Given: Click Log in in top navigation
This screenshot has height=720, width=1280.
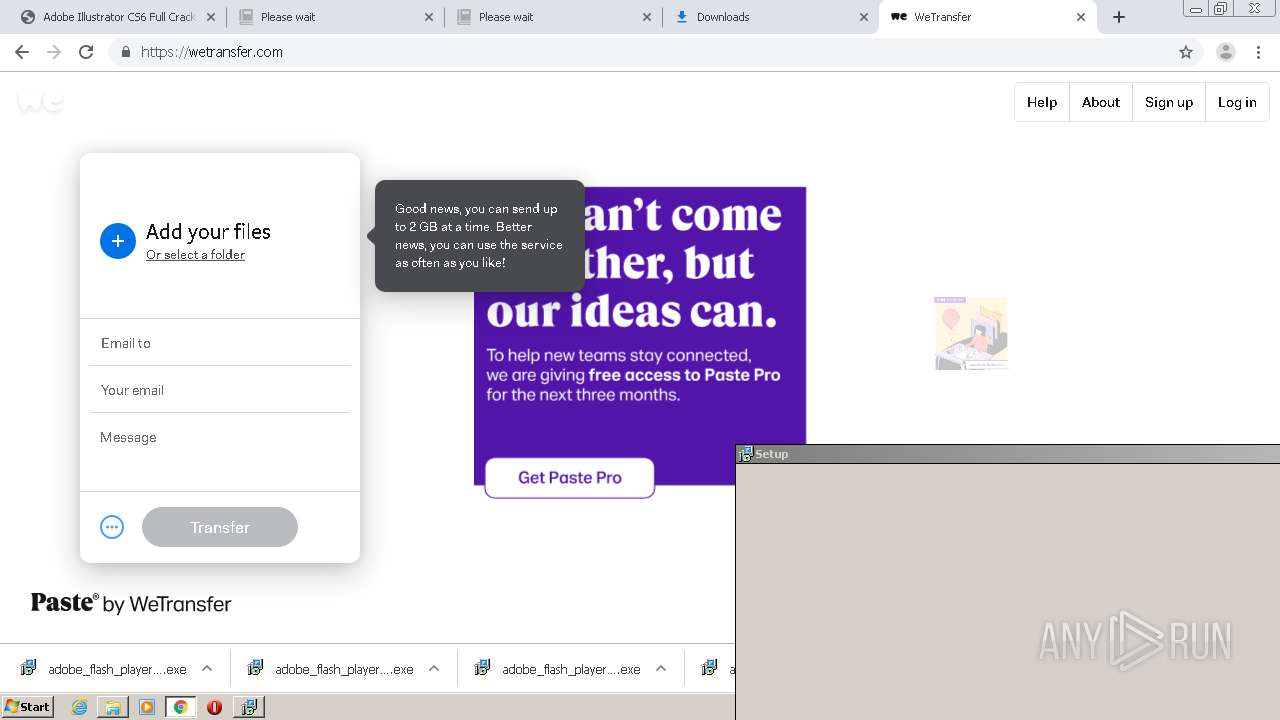Looking at the screenshot, I should pos(1237,102).
